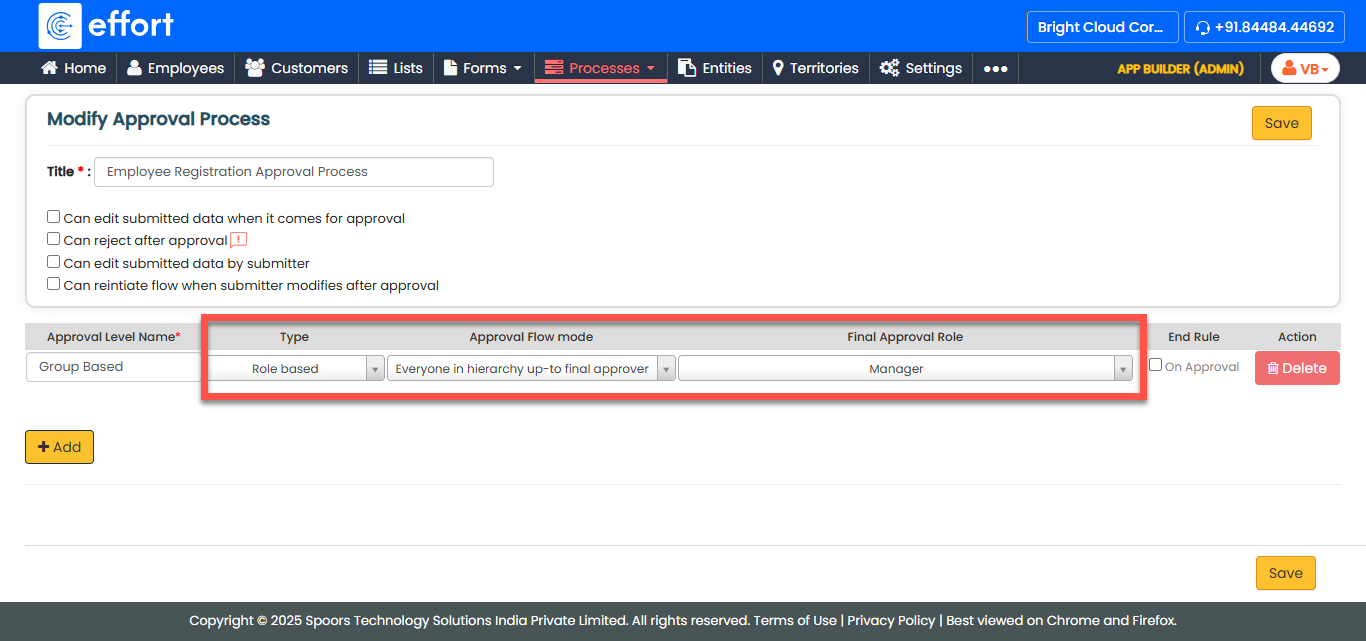1366x641 pixels.
Task: Click the Title input field
Action: click(293, 172)
